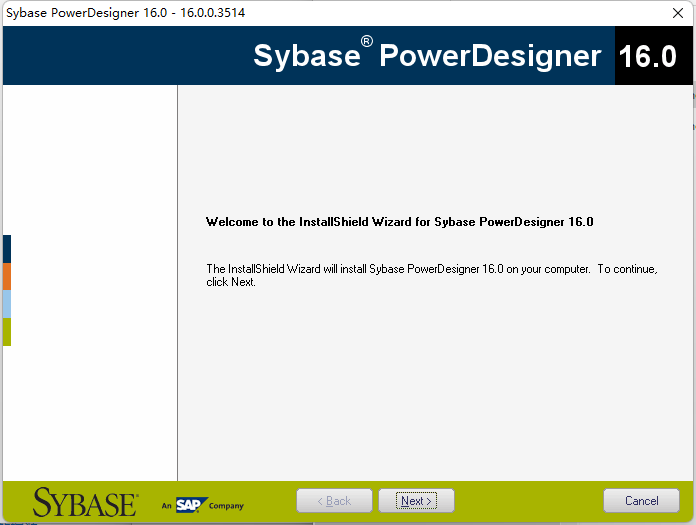The image size is (696, 525).
Task: Click the Next button to continue installation
Action: click(416, 501)
